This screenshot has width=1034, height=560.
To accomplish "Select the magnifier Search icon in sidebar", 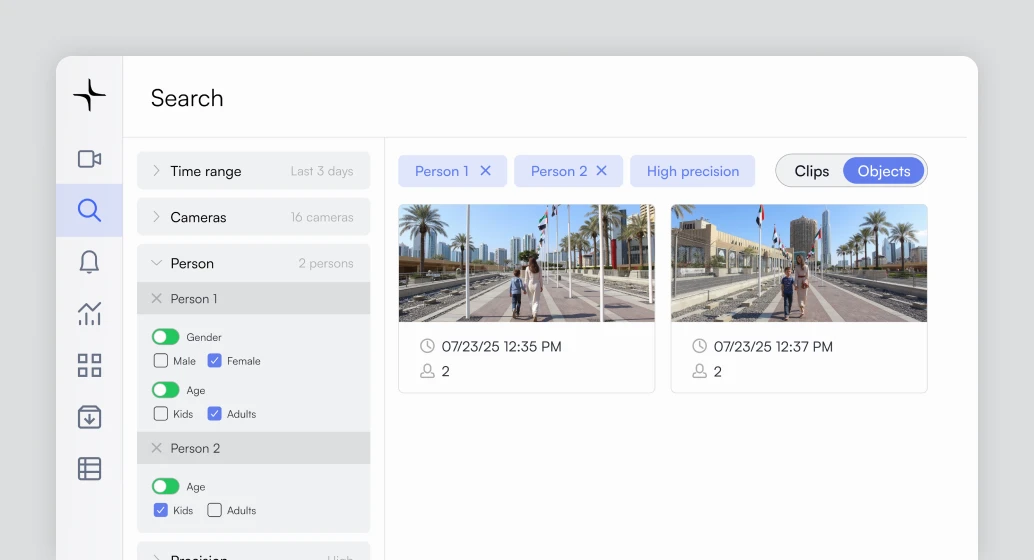I will [89, 210].
